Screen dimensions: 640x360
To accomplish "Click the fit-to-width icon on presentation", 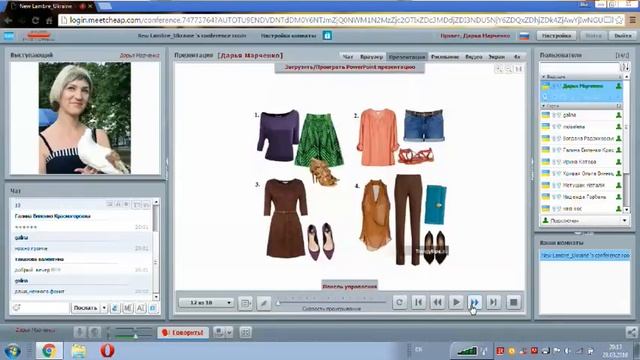I will tap(518, 69).
